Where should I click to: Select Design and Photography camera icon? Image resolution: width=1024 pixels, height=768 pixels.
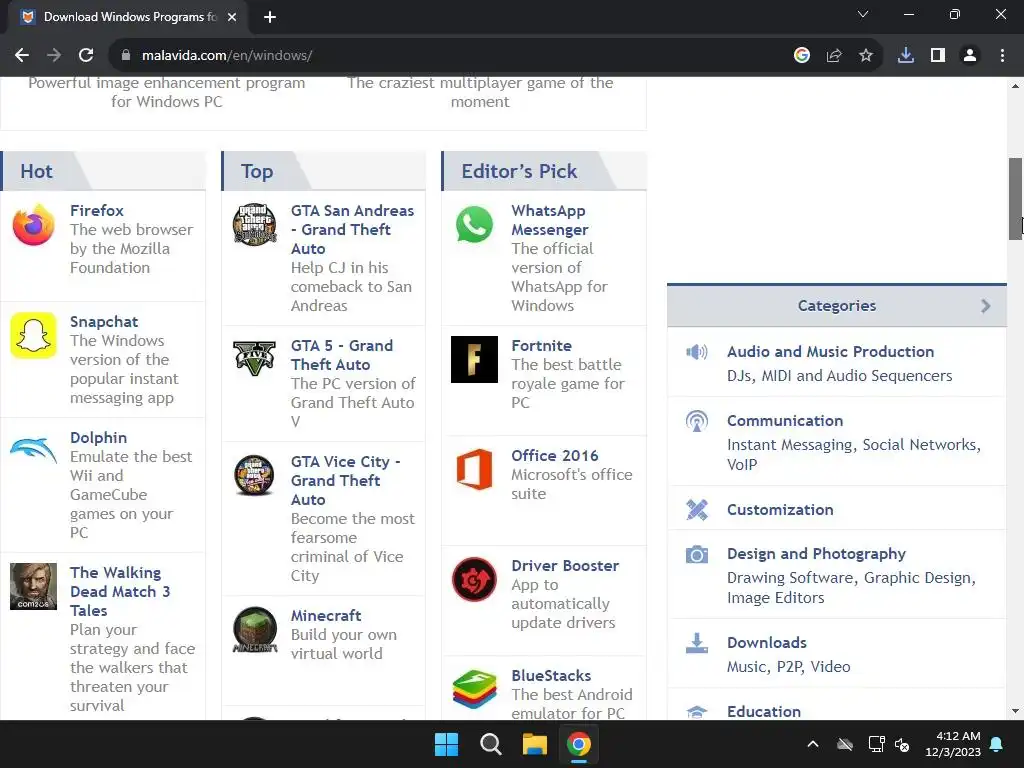[697, 554]
